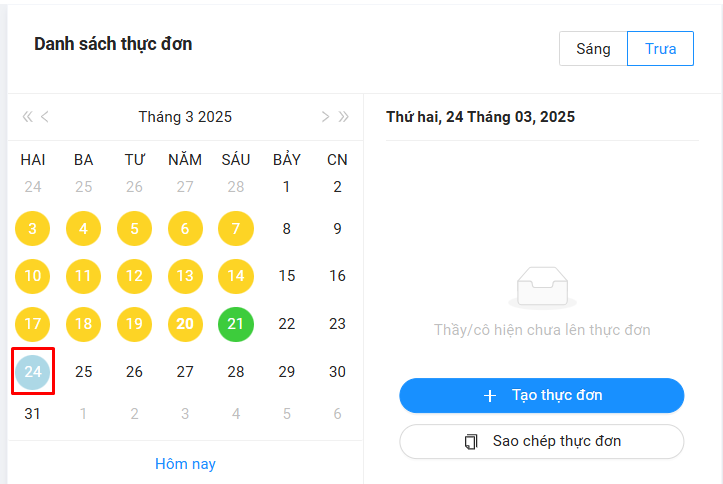
Task: Go to previous year with double-left arrow
Action: [x=27, y=117]
